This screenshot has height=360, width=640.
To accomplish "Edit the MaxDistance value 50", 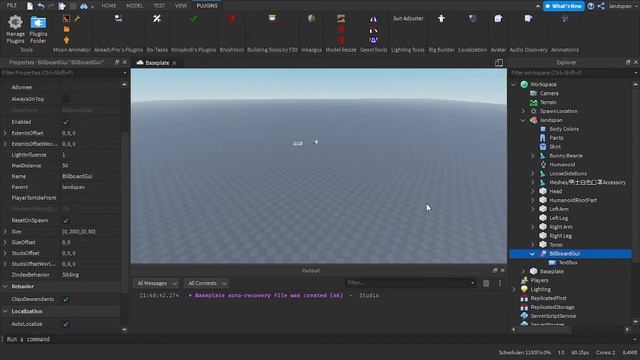I will point(90,166).
